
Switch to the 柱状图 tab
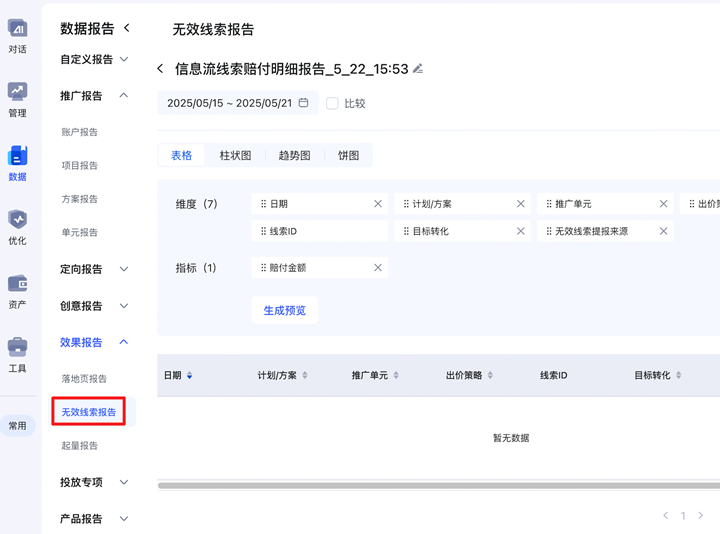[235, 156]
